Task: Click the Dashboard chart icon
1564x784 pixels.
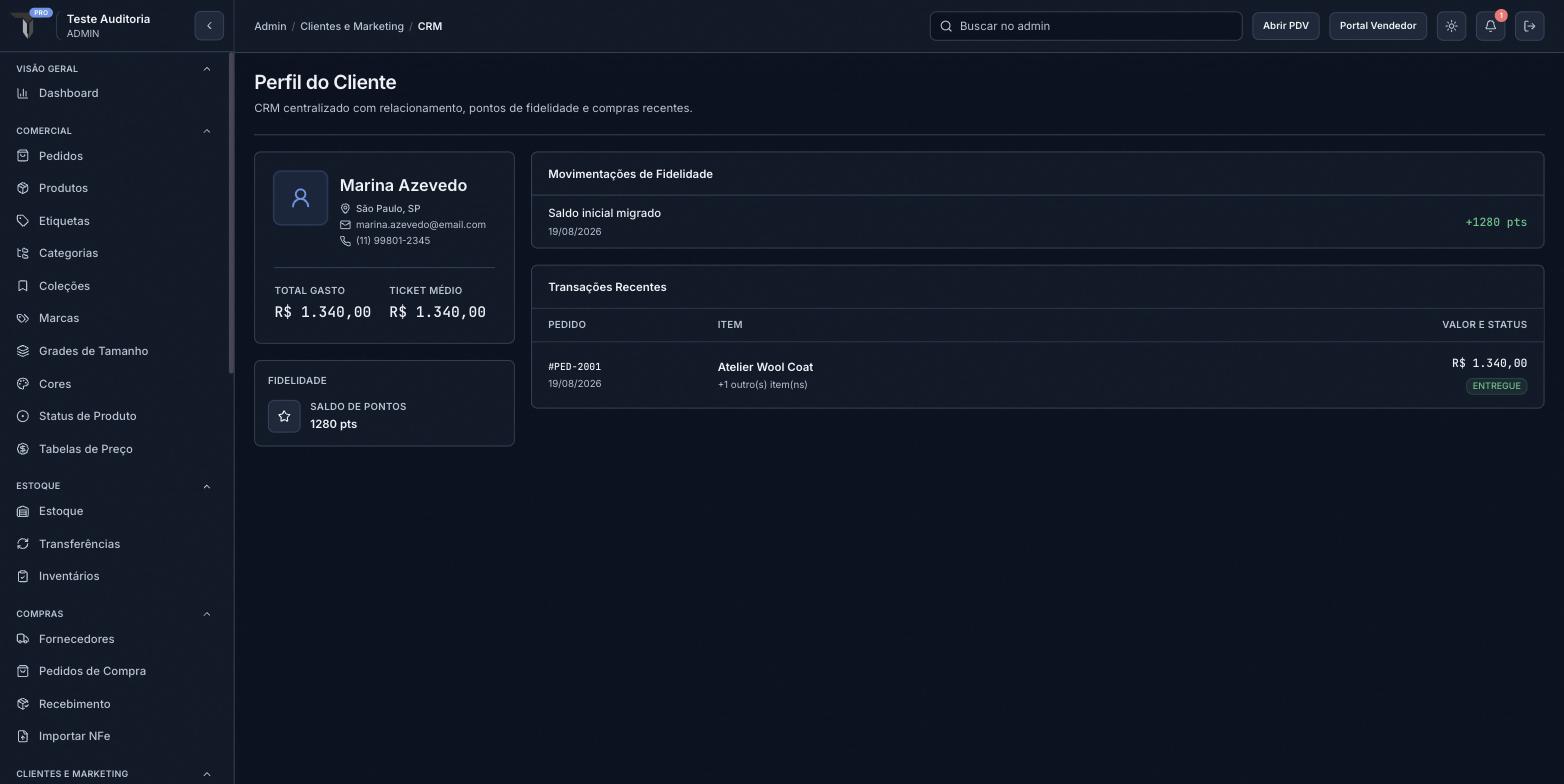Action: [23, 93]
